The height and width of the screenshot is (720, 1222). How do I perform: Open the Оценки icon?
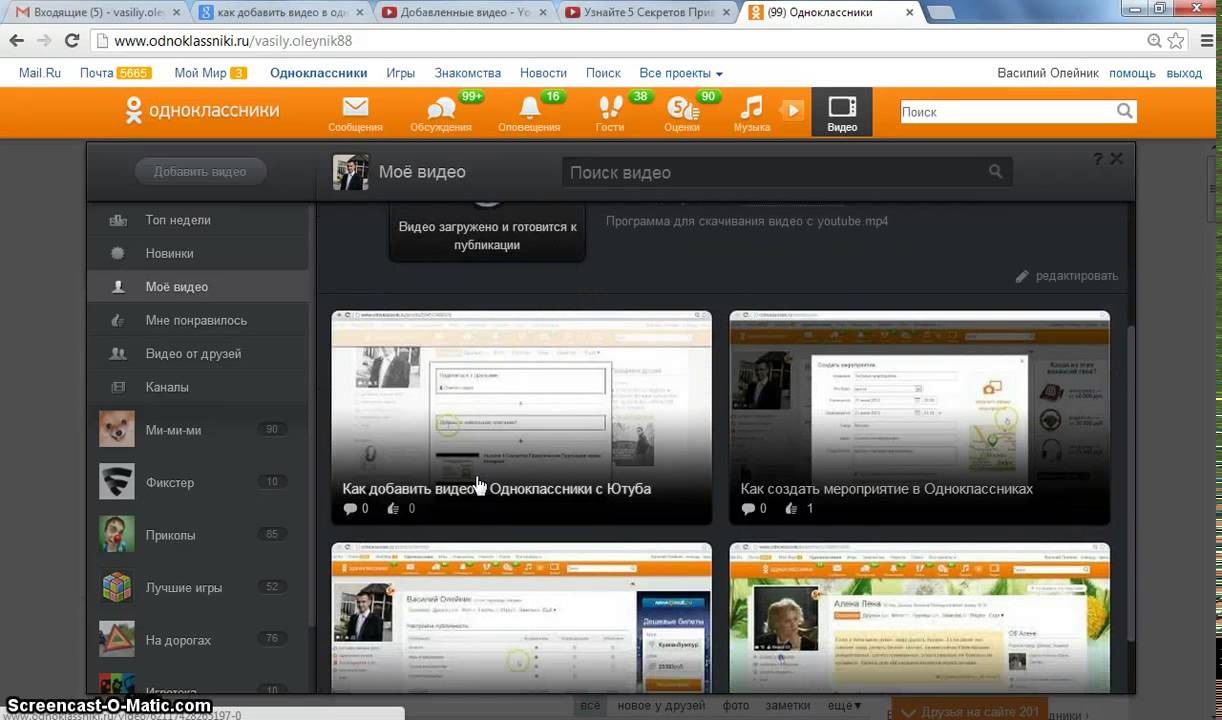click(681, 108)
